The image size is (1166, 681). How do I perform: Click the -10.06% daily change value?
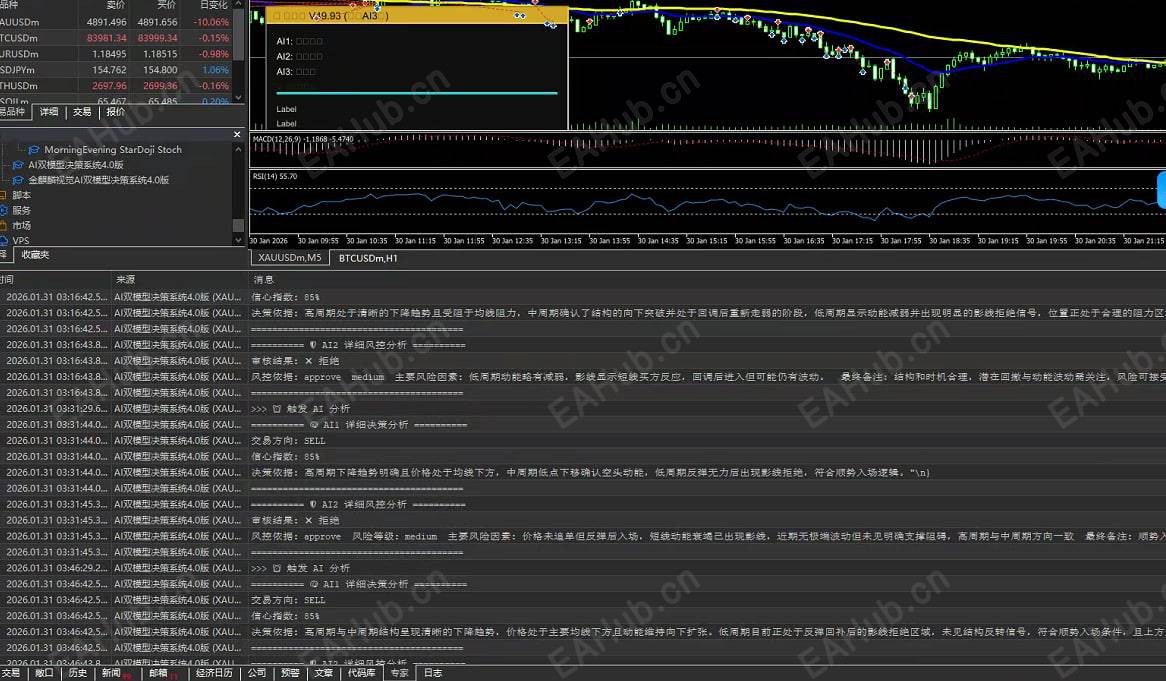tap(211, 22)
